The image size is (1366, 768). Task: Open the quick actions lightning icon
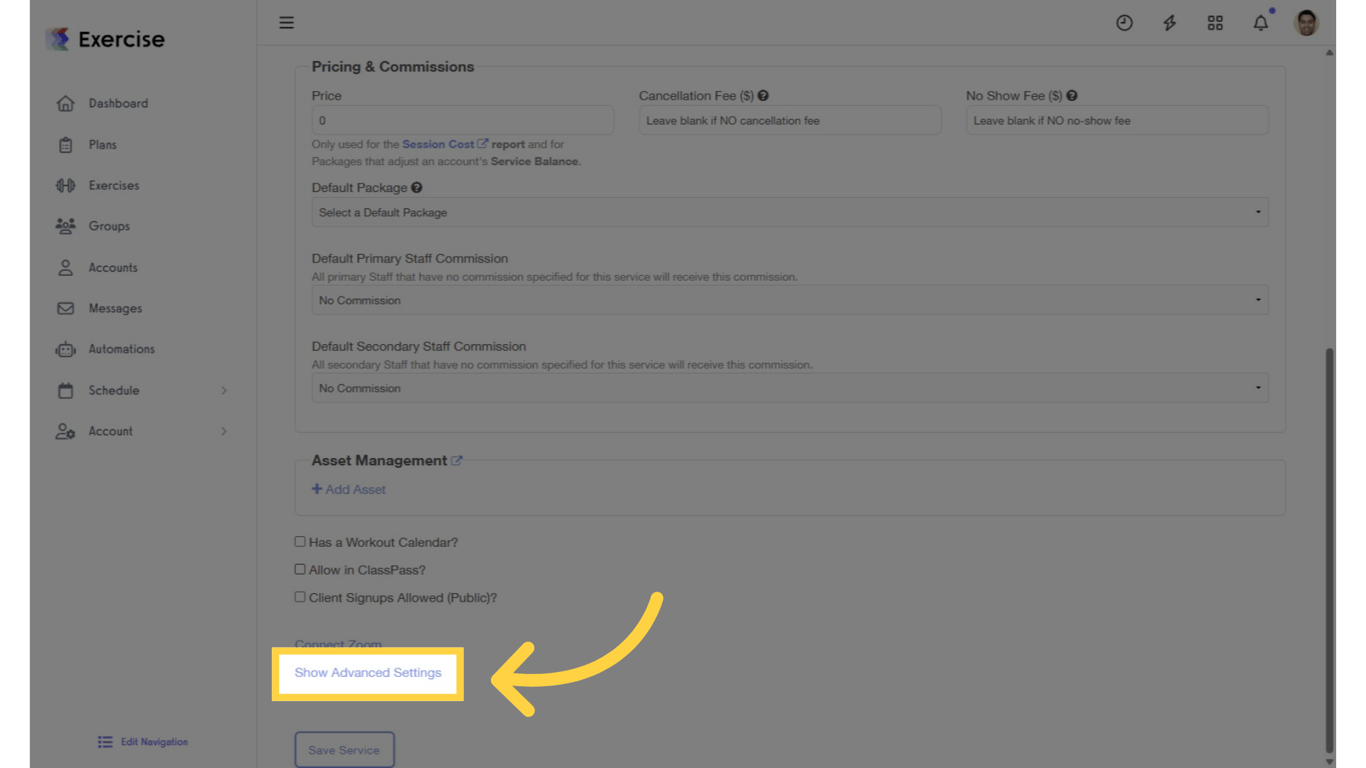pyautogui.click(x=1169, y=22)
